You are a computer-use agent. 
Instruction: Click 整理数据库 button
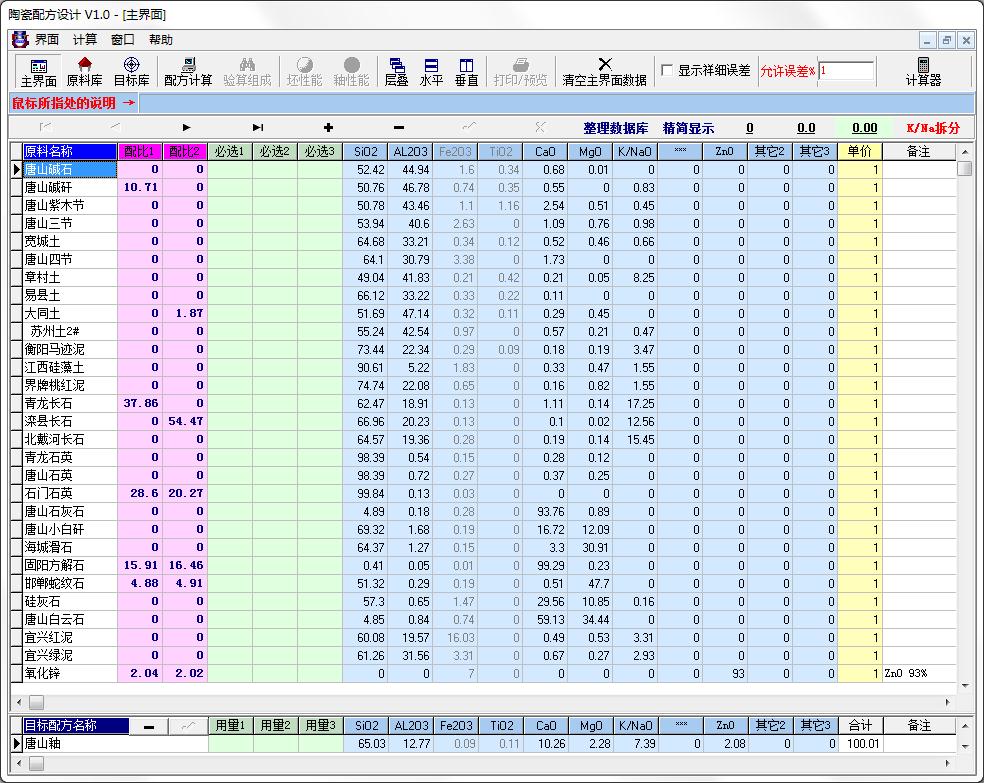[x=616, y=128]
